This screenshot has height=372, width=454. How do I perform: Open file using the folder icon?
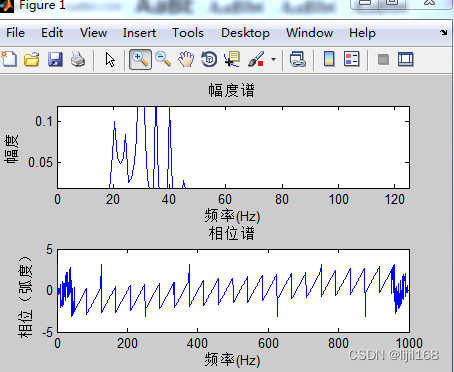(x=32, y=60)
